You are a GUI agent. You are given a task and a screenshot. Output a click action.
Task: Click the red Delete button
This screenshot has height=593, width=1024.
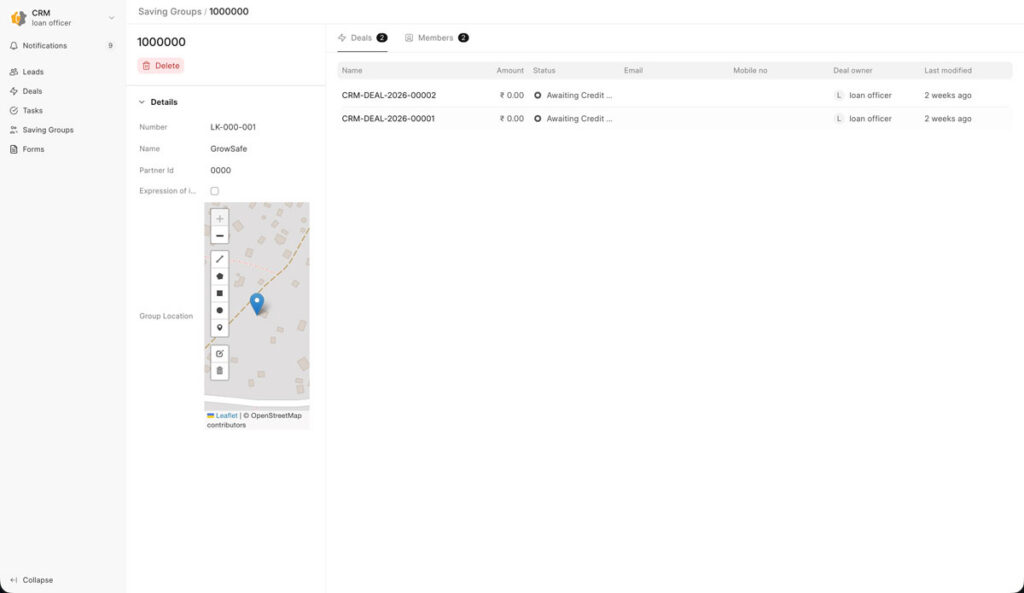click(161, 65)
